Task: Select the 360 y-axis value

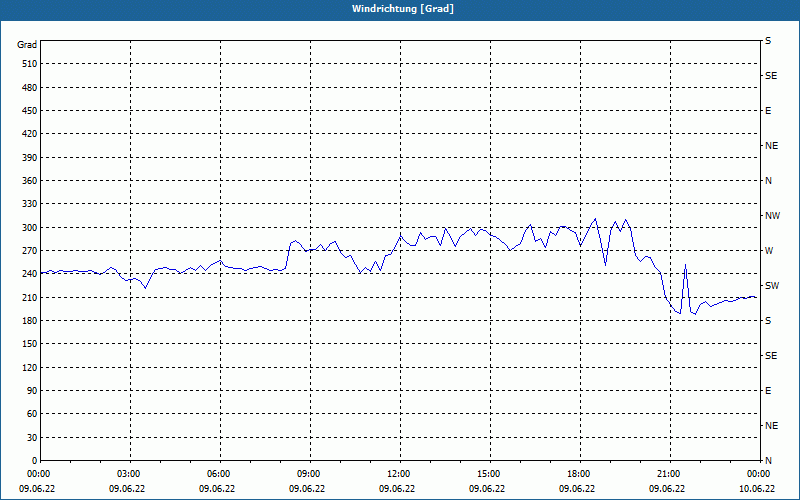Action: coord(30,181)
